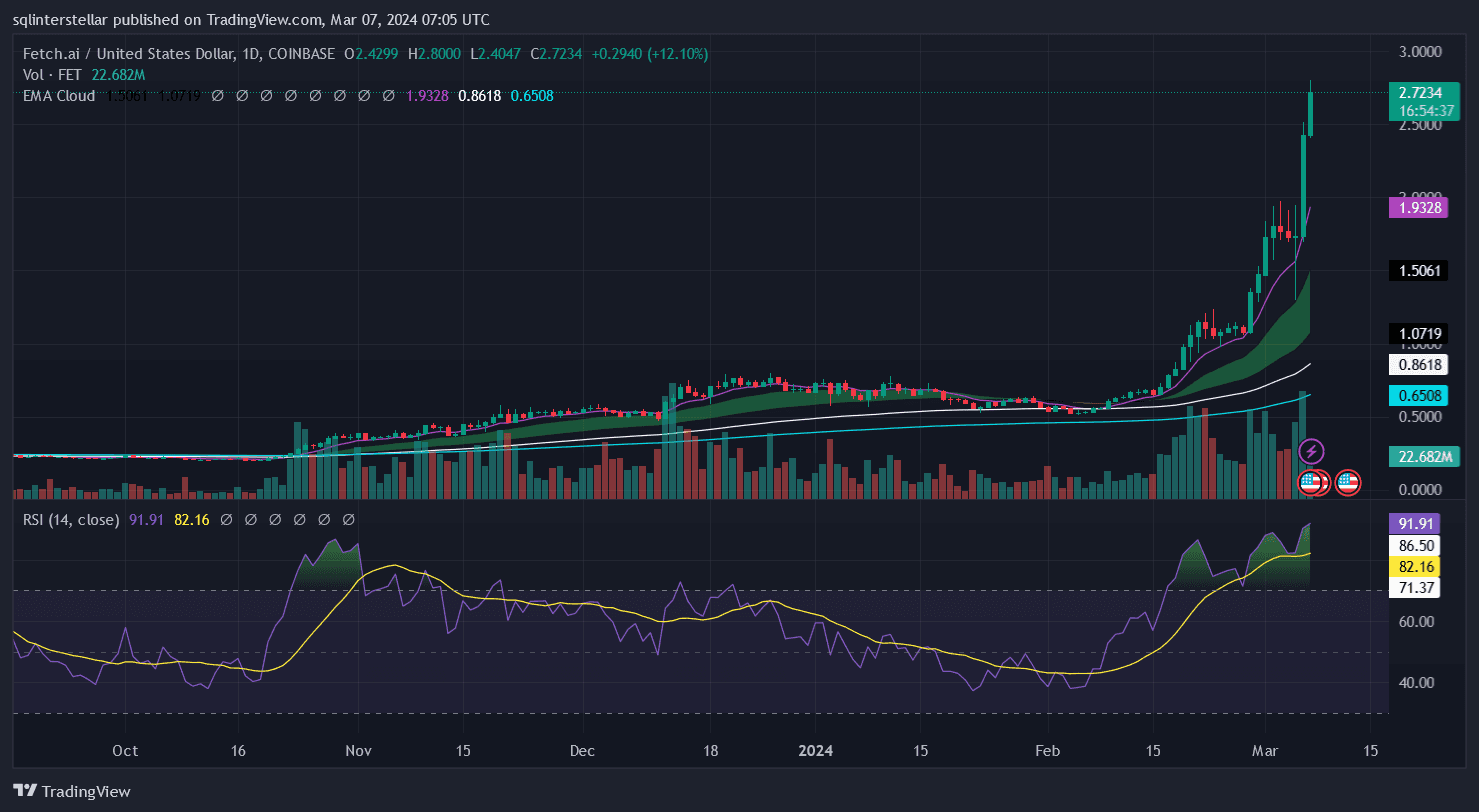1479x812 pixels.
Task: Click the rightmost US flag economic event icon
Action: pyautogui.click(x=1347, y=482)
